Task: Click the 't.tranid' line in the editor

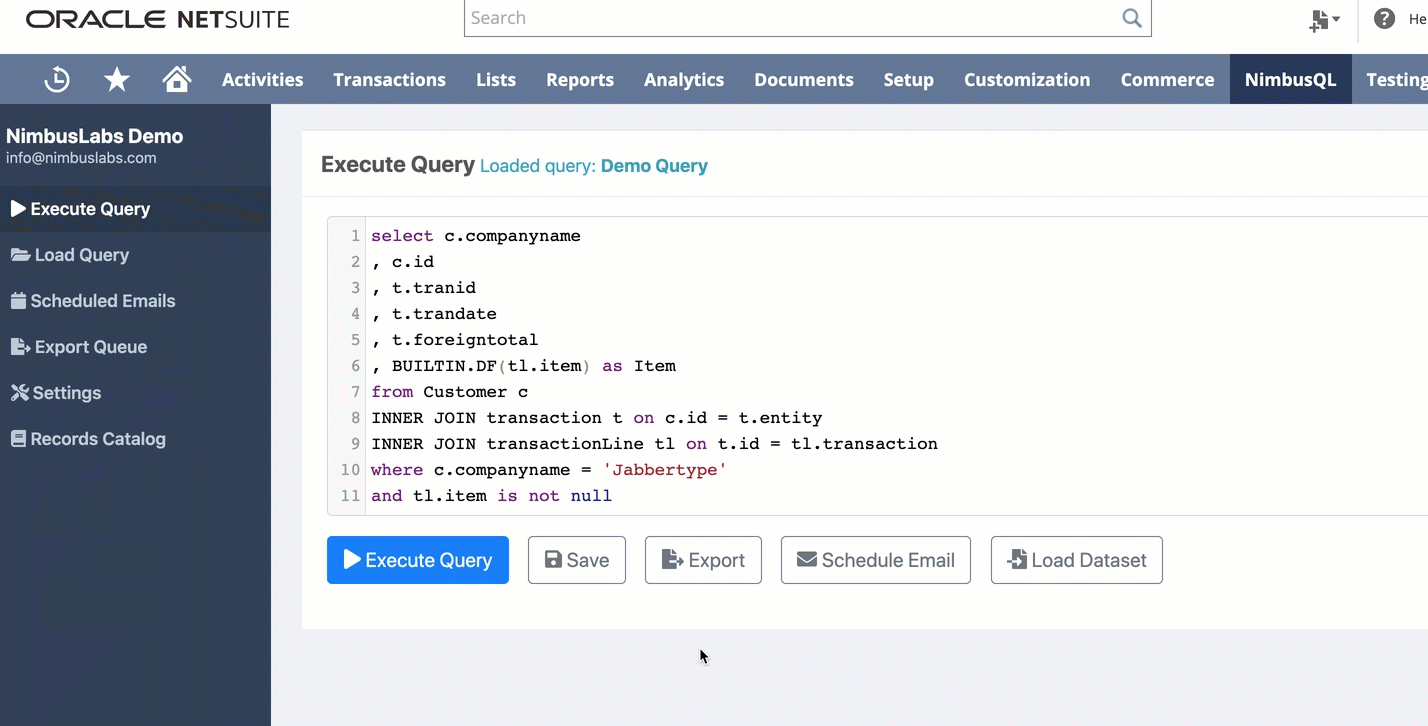Action: 424,288
